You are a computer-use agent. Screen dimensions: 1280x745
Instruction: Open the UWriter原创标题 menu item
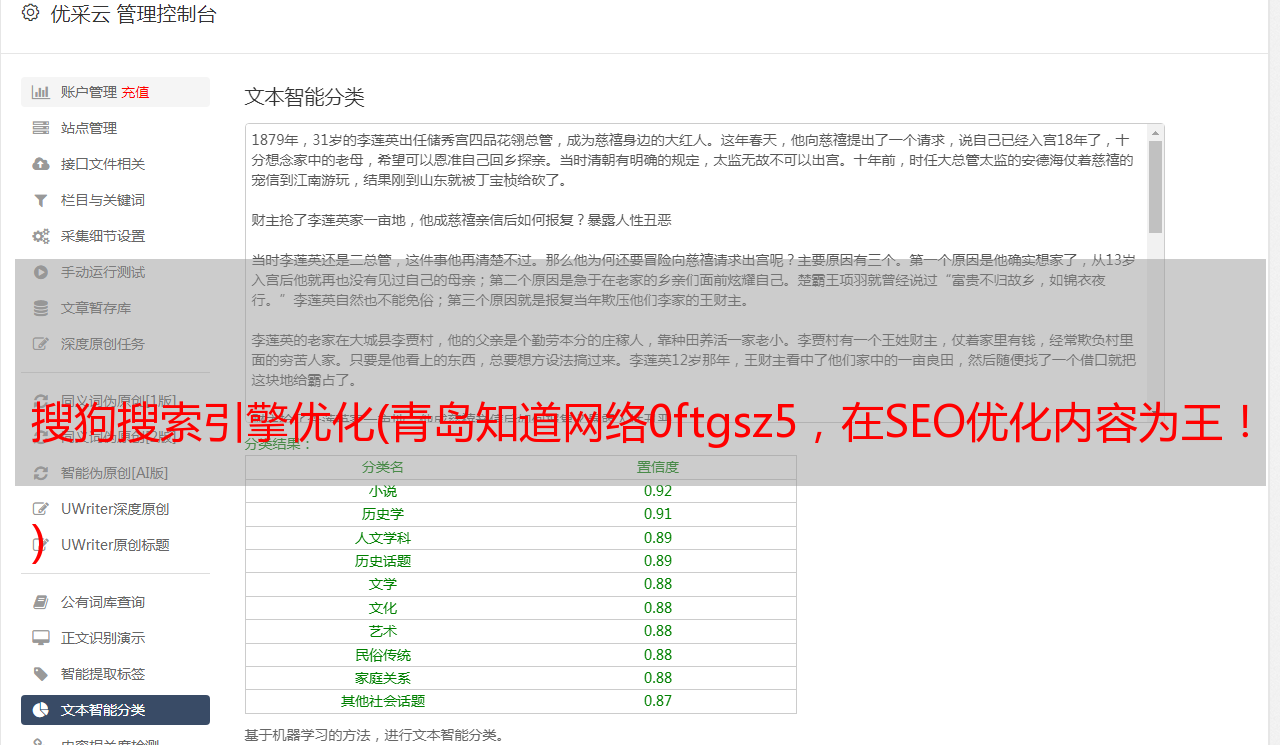(115, 545)
